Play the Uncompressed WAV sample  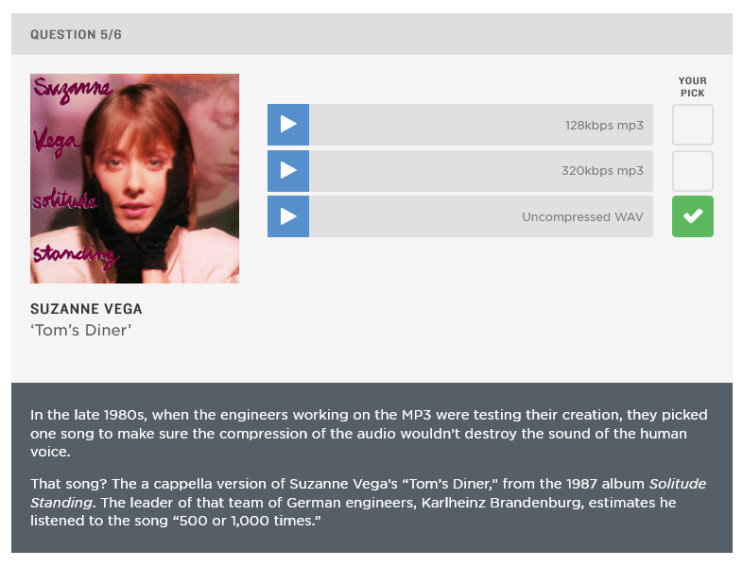(x=288, y=217)
